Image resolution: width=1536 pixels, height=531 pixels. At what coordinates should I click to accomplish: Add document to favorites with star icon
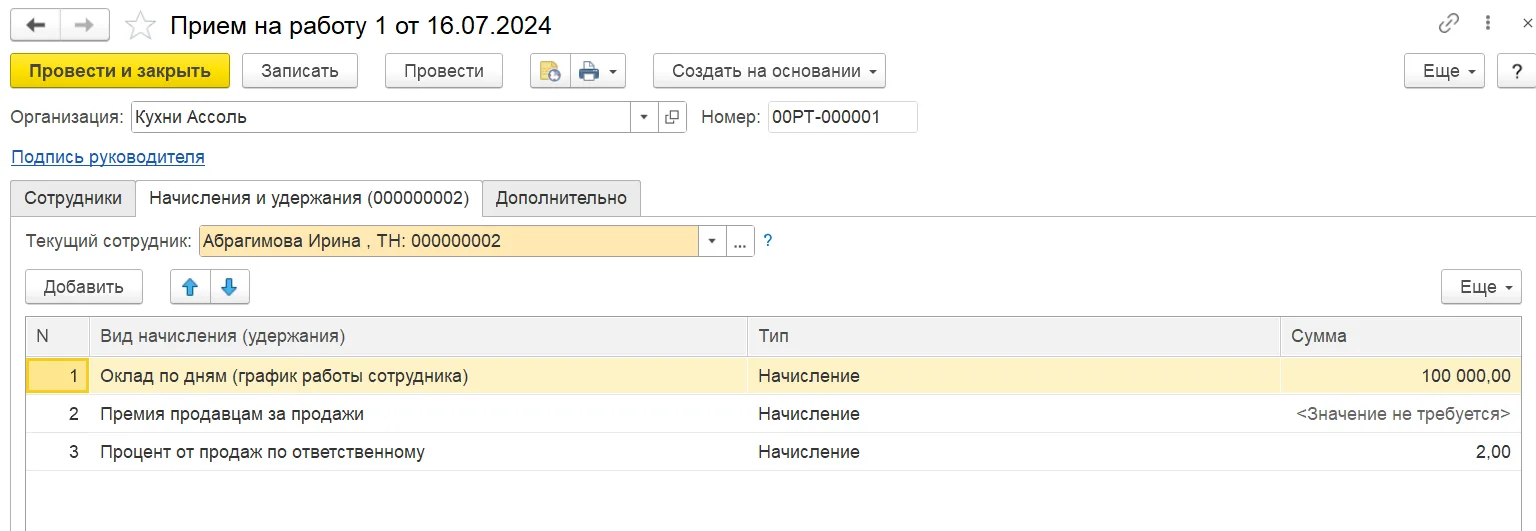coord(140,25)
